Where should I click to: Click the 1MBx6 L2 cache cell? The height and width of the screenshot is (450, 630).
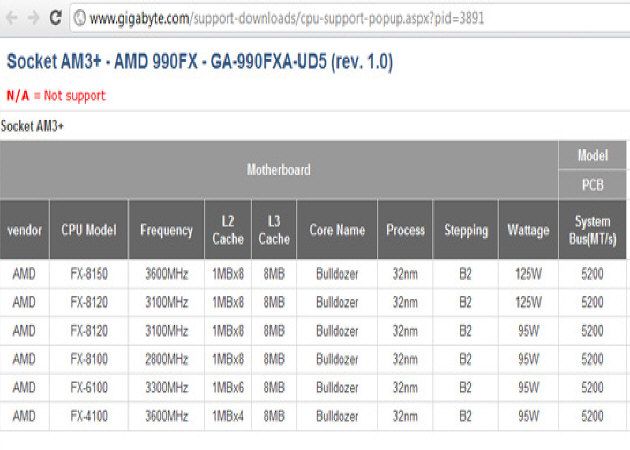[227, 387]
